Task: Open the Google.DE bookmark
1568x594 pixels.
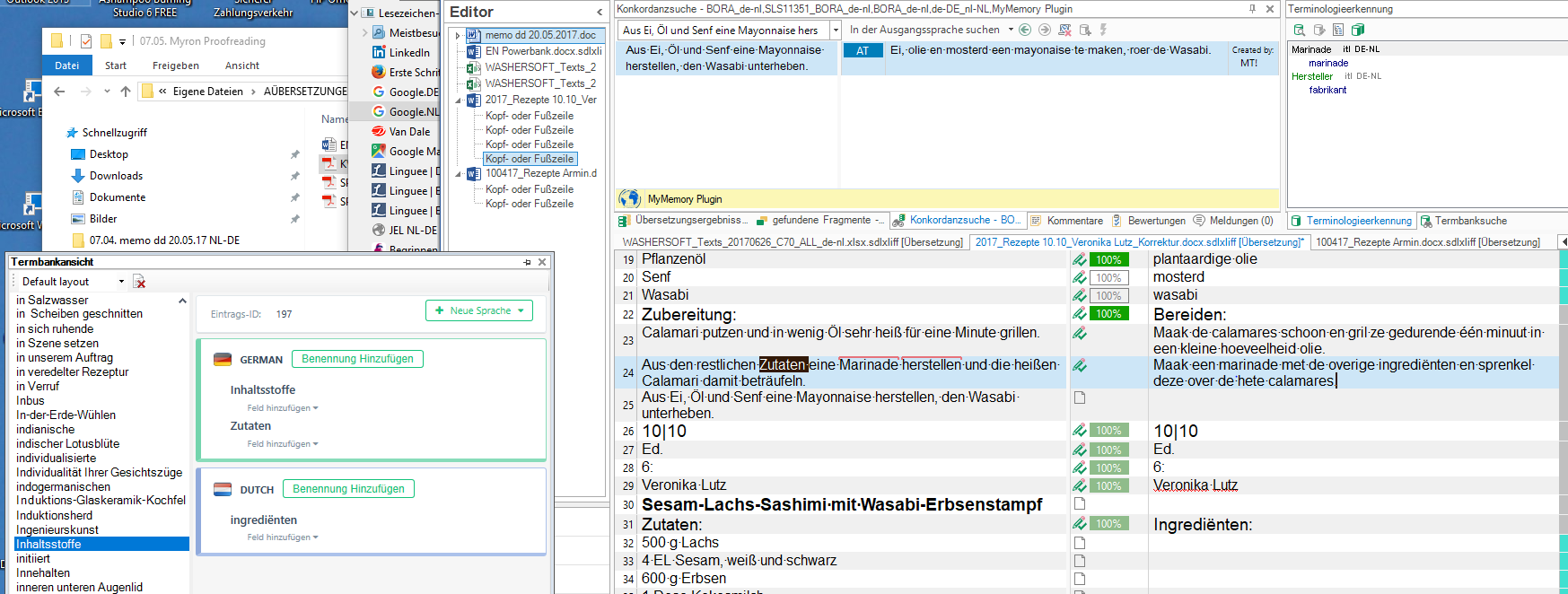Action: click(406, 92)
